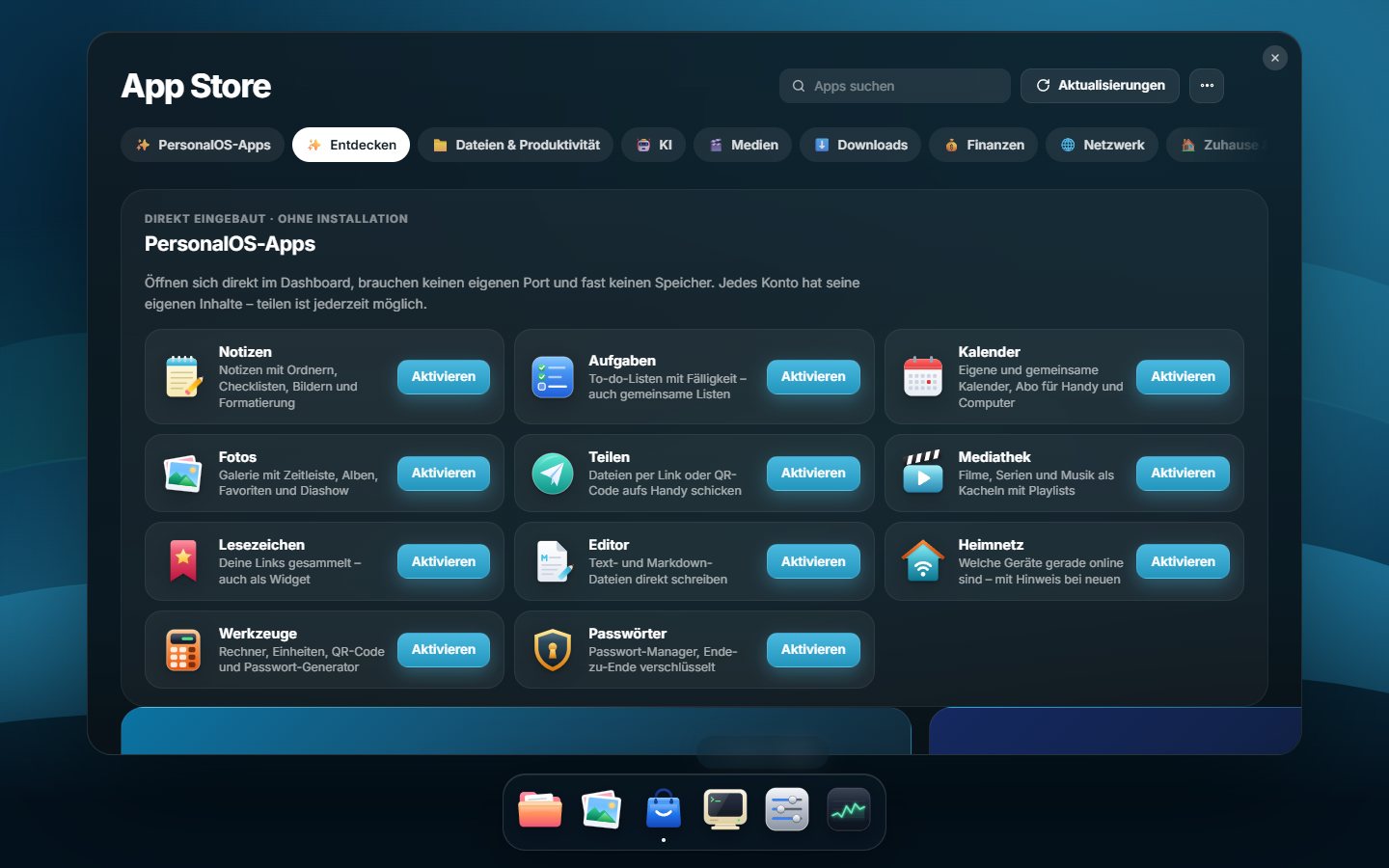Viewport: 1389px width, 868px height.
Task: Activate the Passwörter app
Action: [813, 650]
